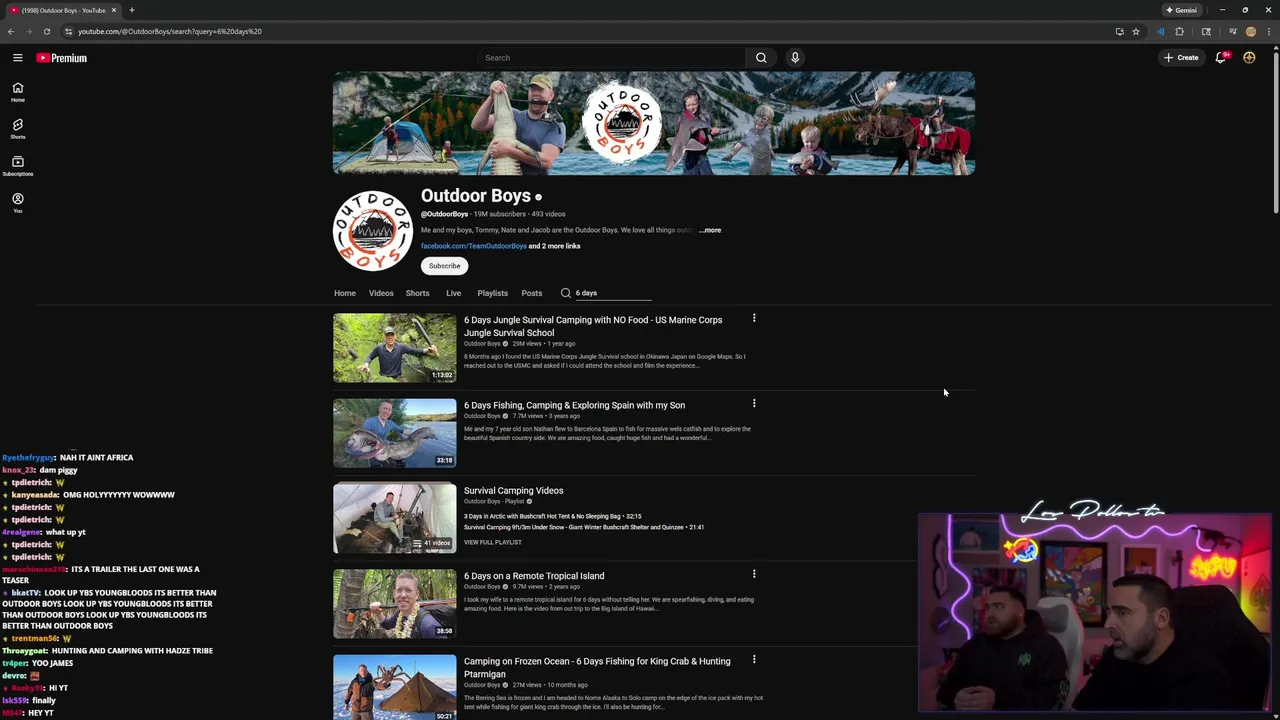Screen dimensions: 1280x720
Task: Open options for Exploring Spain video
Action: point(754,403)
